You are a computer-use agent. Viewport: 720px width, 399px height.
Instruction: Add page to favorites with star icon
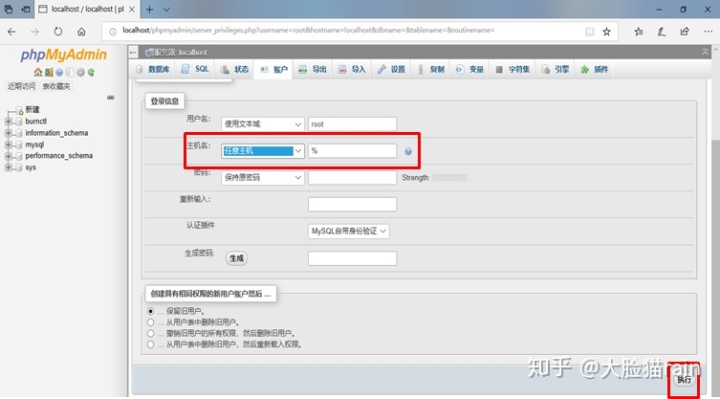point(607,31)
